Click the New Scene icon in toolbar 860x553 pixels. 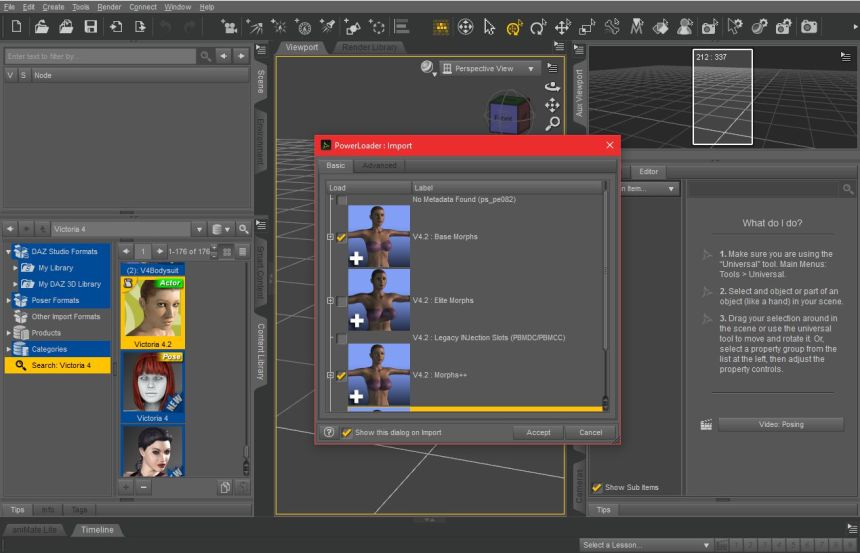[x=15, y=27]
